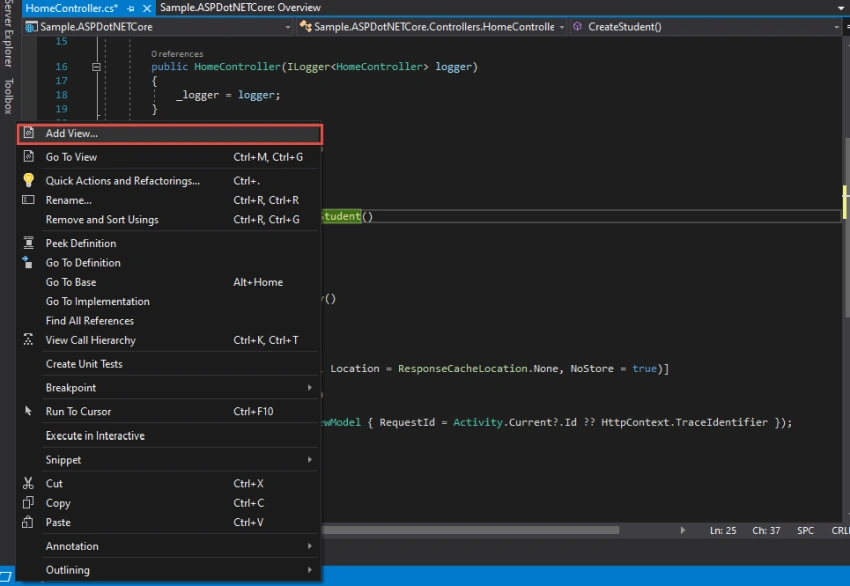Open Quick Actions and Refactorings

[170, 181]
